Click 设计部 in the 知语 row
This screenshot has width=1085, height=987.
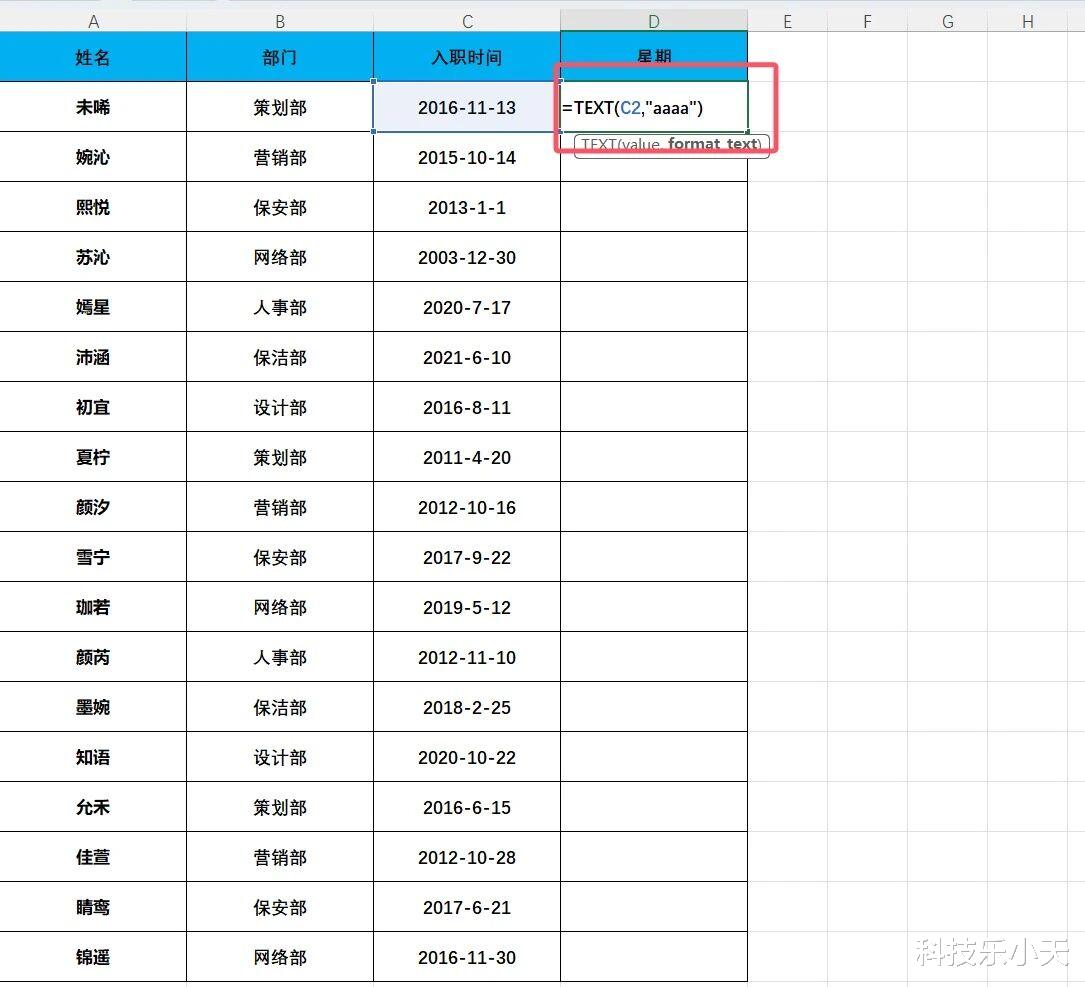(280, 757)
